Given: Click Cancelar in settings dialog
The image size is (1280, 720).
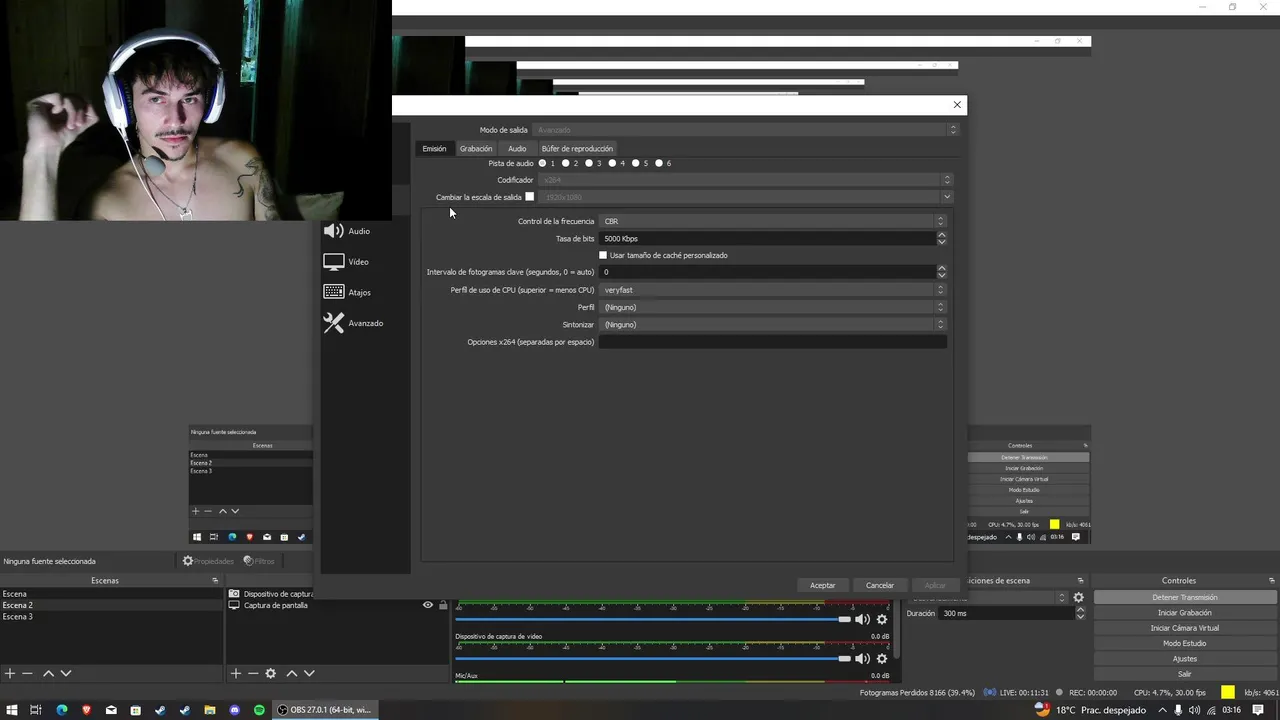Looking at the screenshot, I should [x=880, y=585].
